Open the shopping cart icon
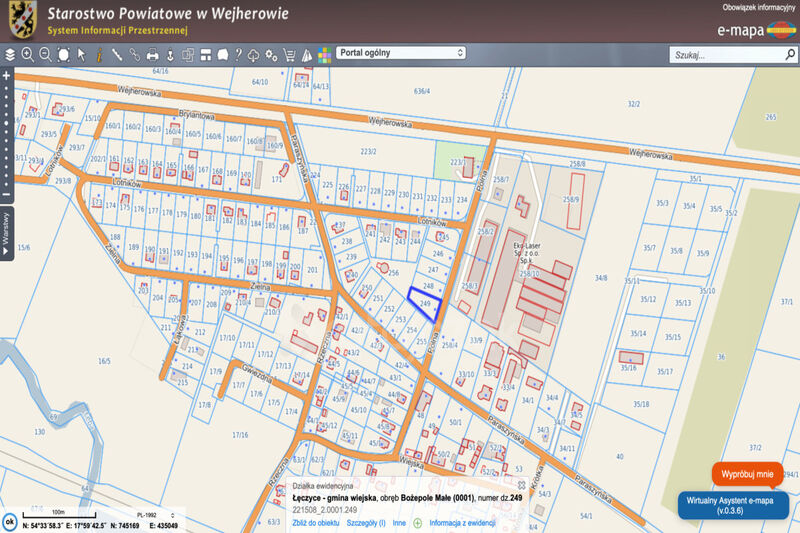The width and height of the screenshot is (800, 533). point(290,54)
